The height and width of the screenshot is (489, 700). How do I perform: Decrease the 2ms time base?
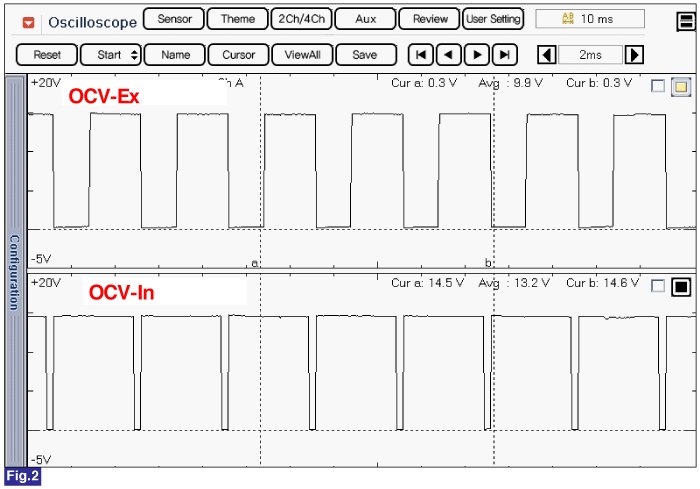click(x=546, y=55)
